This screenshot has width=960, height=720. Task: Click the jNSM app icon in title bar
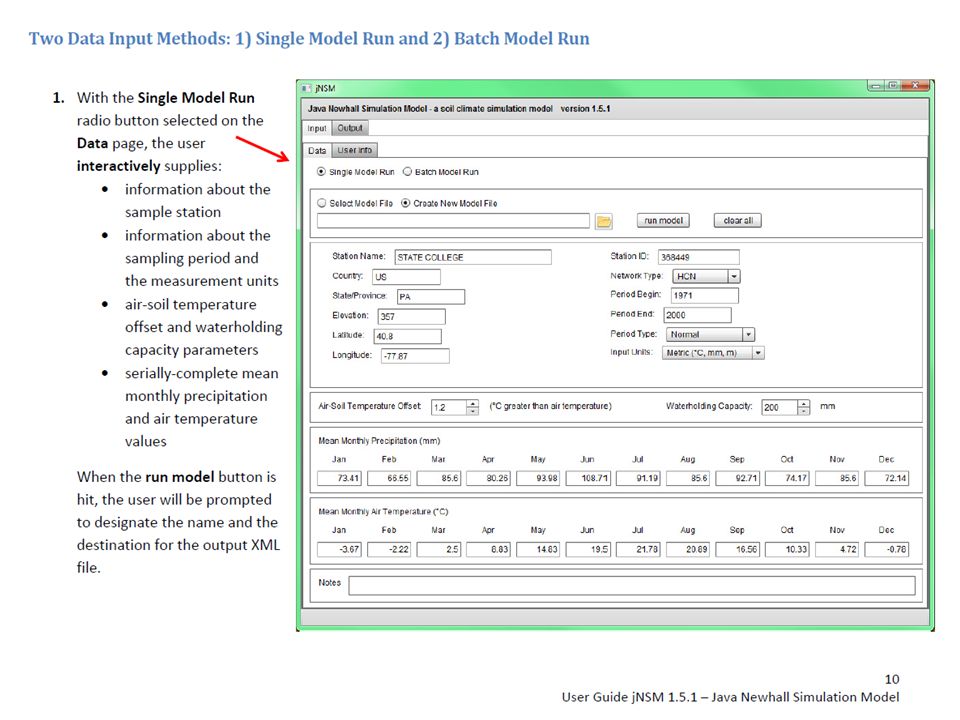(x=307, y=88)
